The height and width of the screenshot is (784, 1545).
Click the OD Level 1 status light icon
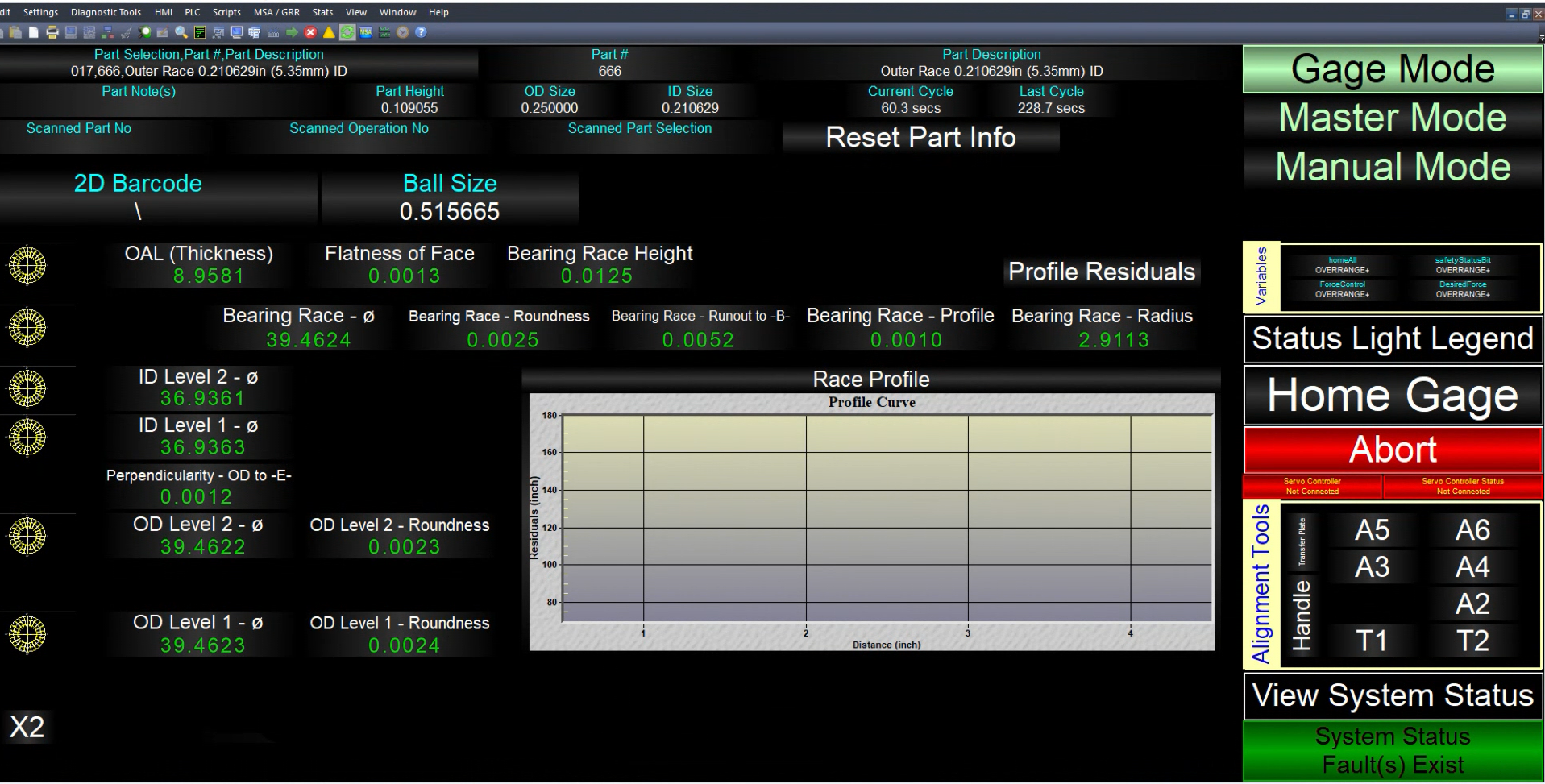27,634
